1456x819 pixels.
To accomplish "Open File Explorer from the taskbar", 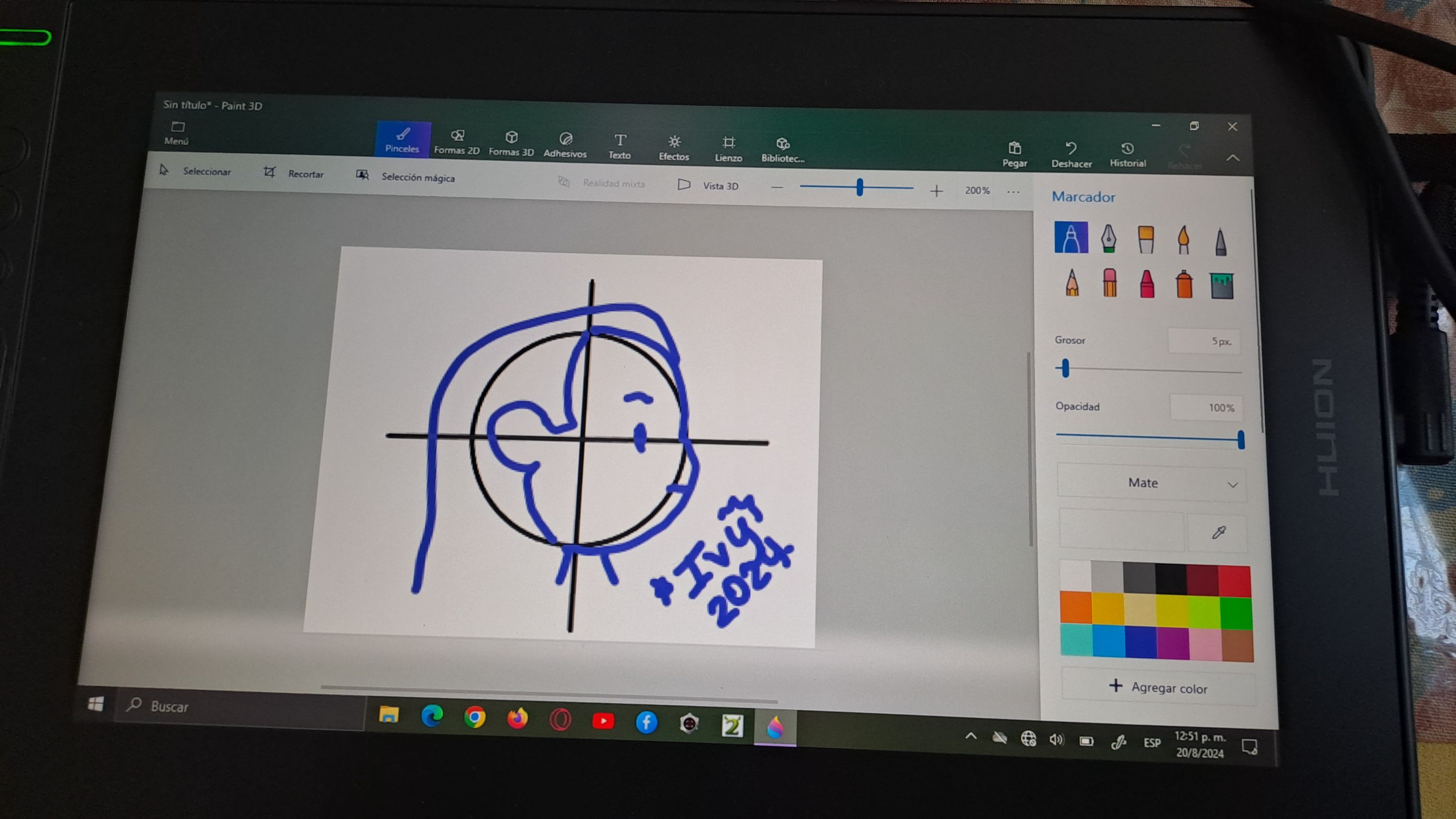I will pos(388,714).
